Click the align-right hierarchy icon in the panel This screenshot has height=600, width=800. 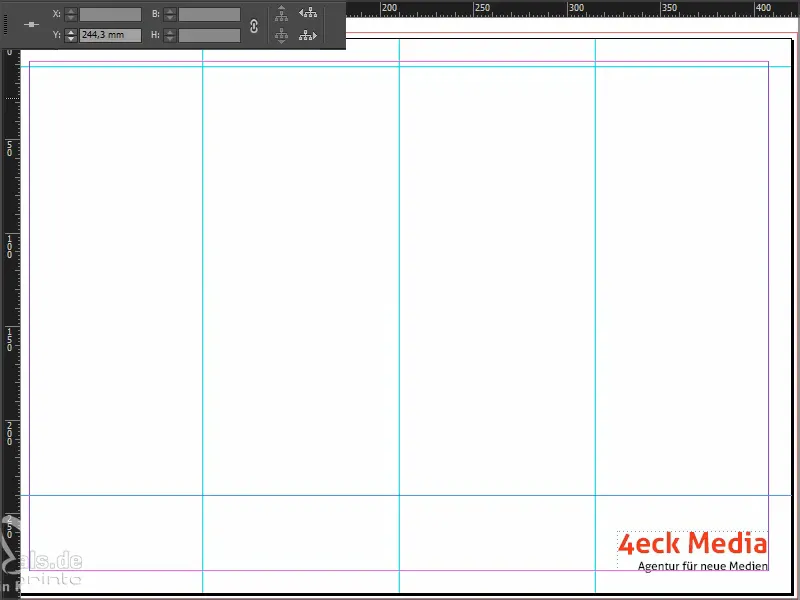click(310, 35)
